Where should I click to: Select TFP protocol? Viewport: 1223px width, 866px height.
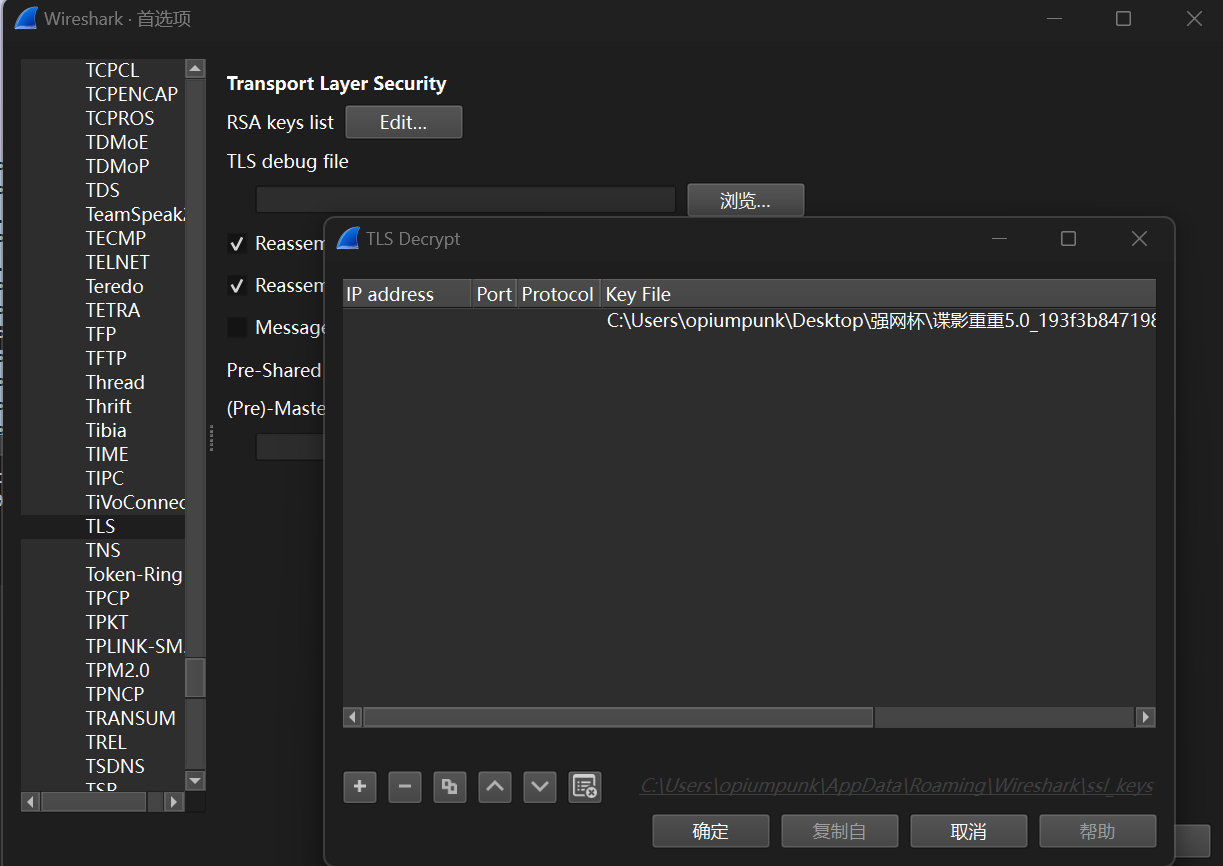101,334
